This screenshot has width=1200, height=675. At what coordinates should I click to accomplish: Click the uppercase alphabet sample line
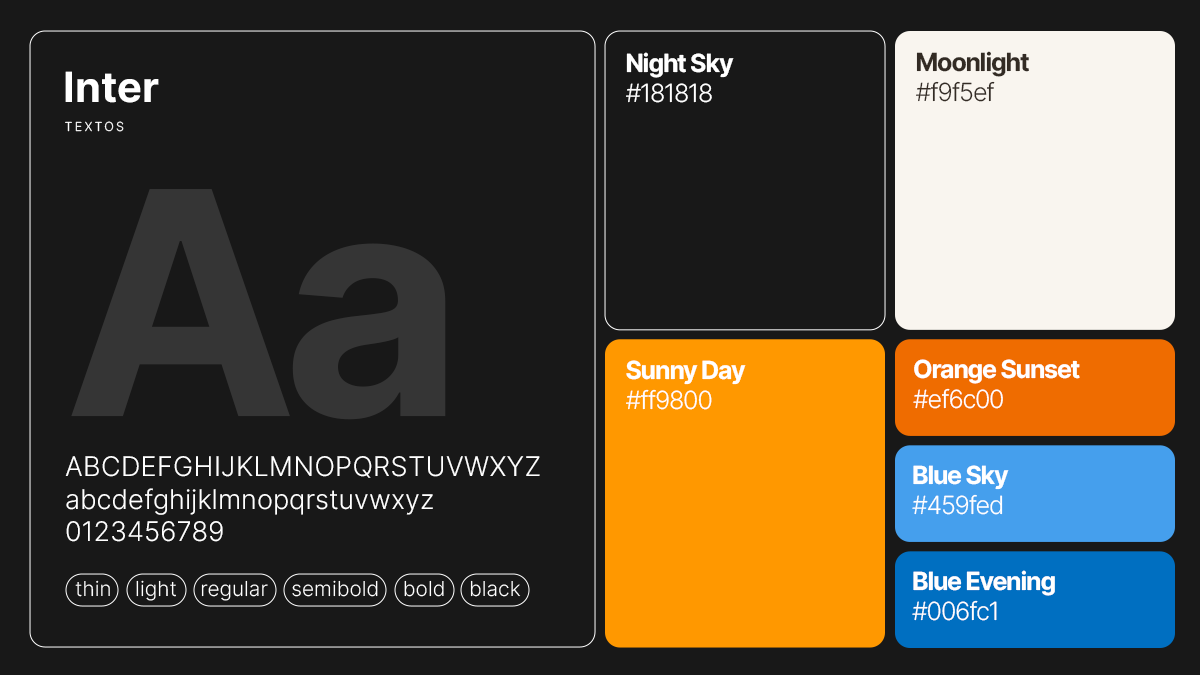click(x=303, y=467)
